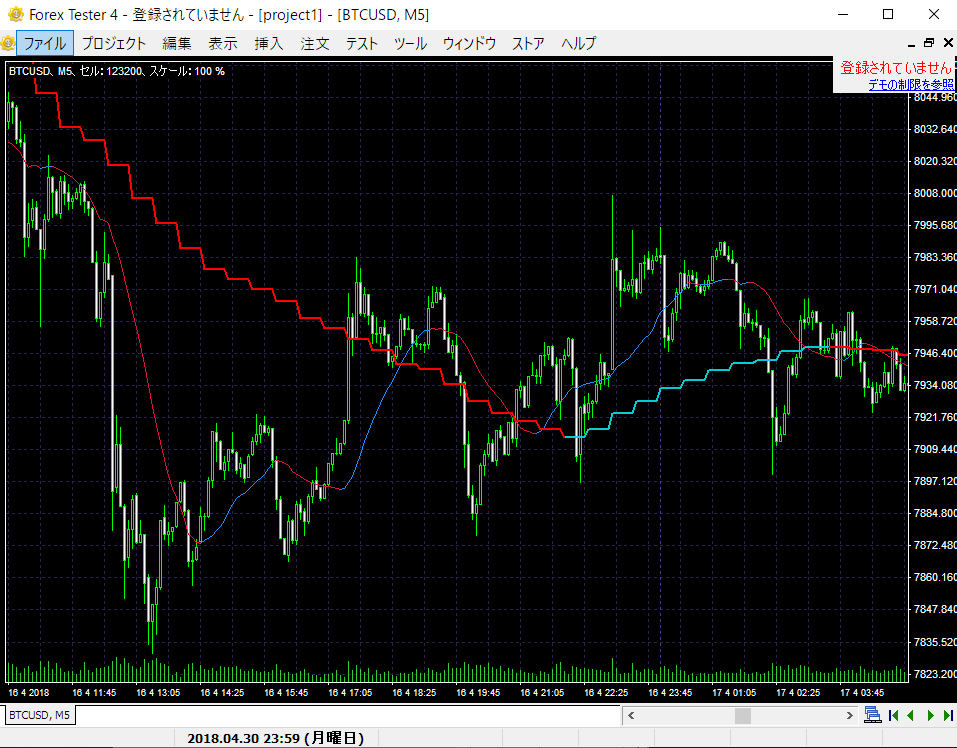Close the inner BTCUSD chart window

pos(948,43)
